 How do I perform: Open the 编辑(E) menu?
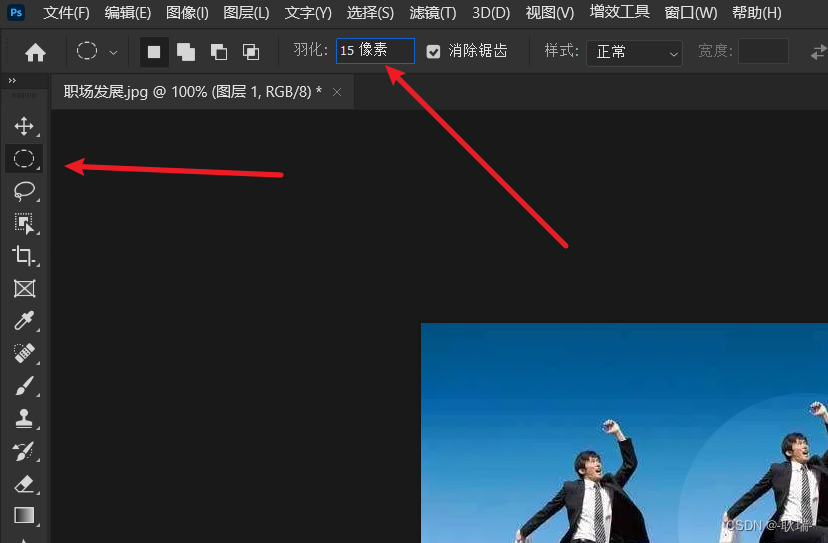pyautogui.click(x=128, y=13)
